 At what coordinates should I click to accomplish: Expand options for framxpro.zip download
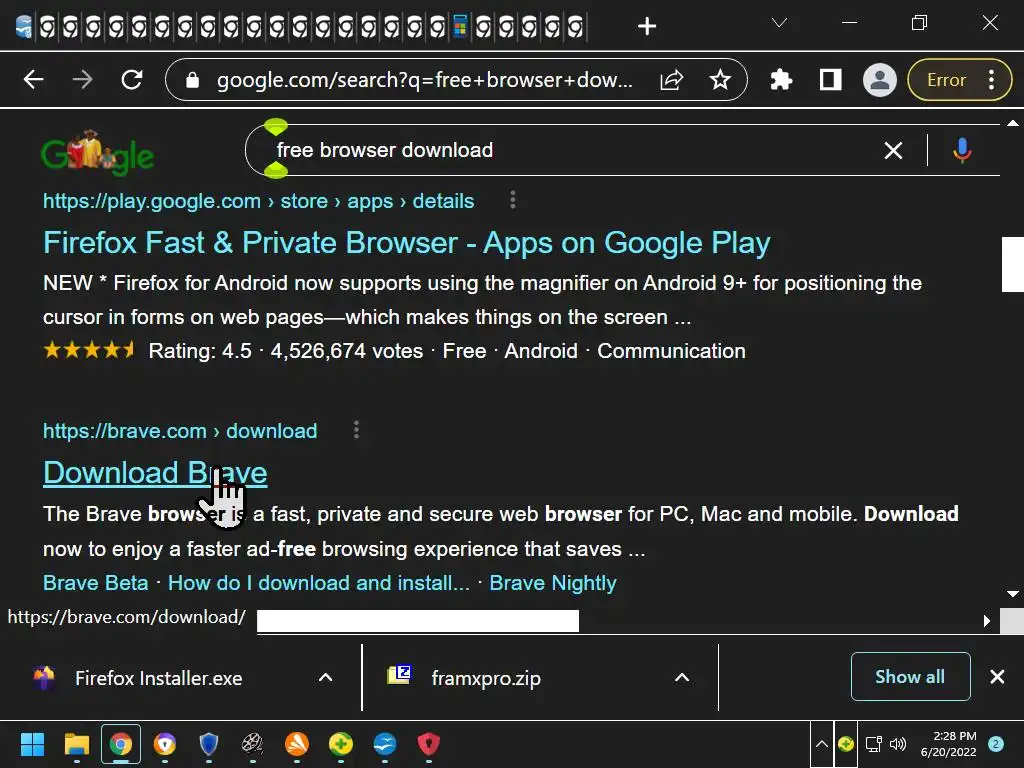(682, 678)
